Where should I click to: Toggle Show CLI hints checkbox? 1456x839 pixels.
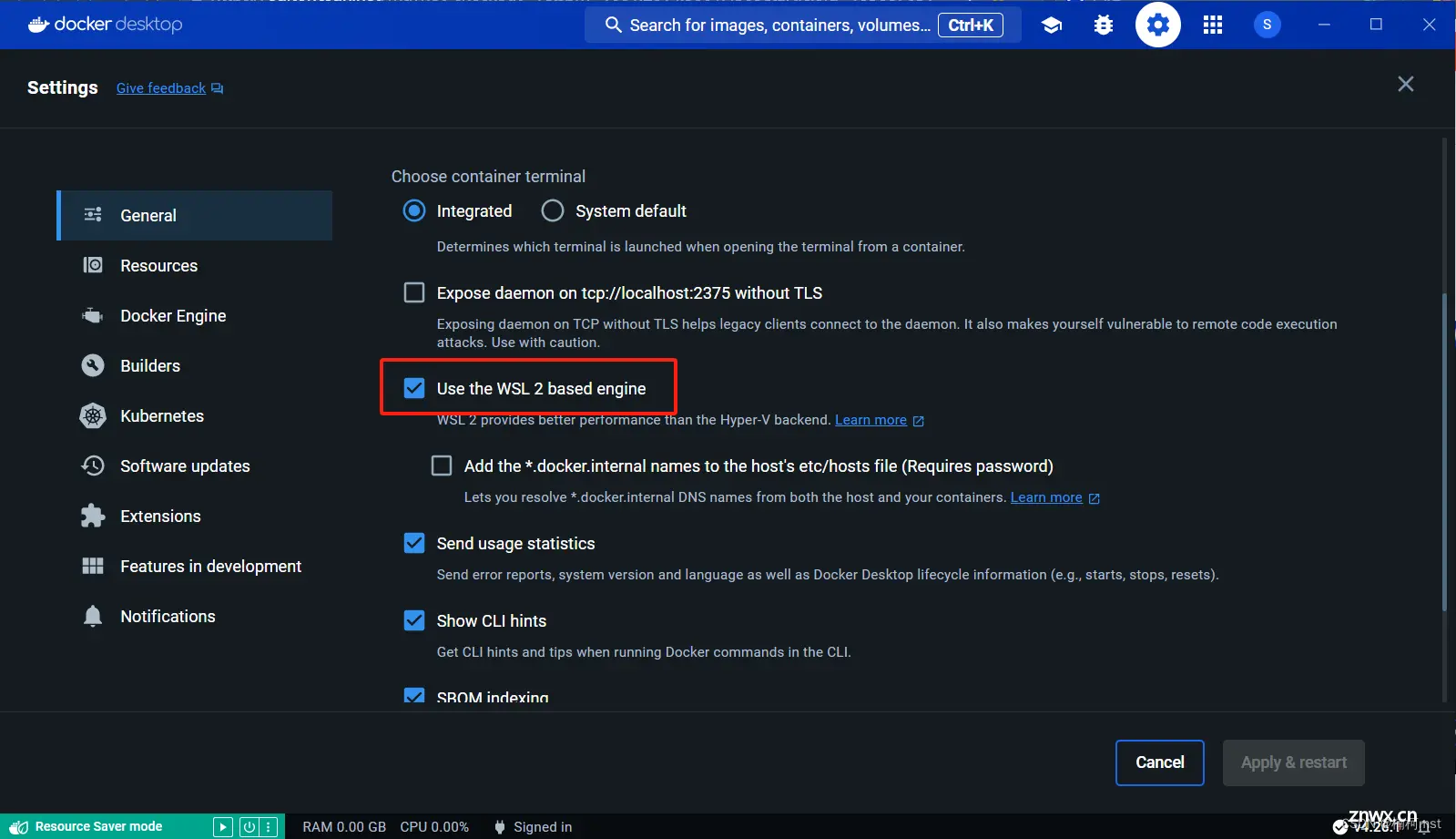coord(414,620)
